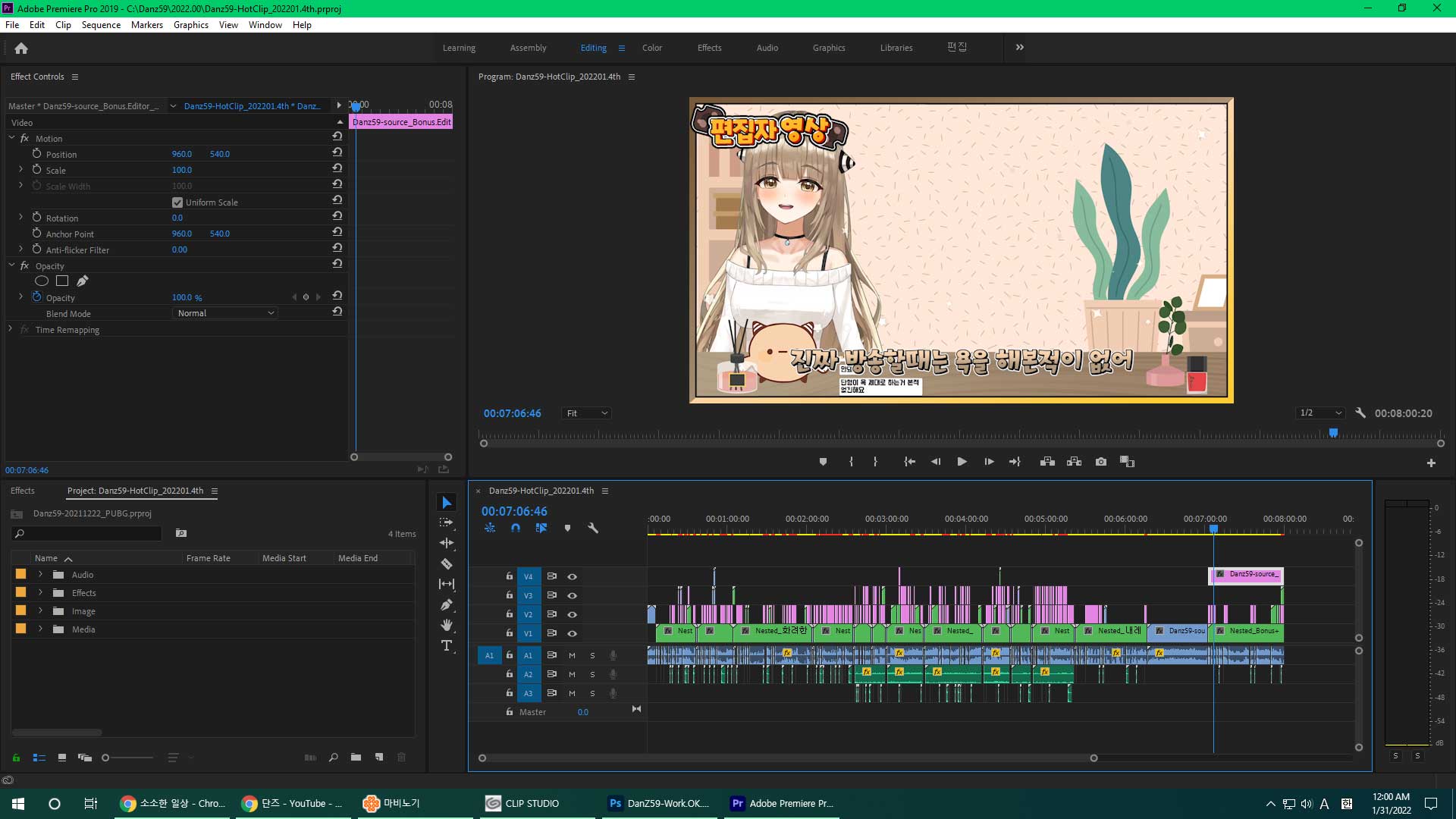Open the Comparison View button
This screenshot has width=1456, height=819.
tap(1128, 462)
